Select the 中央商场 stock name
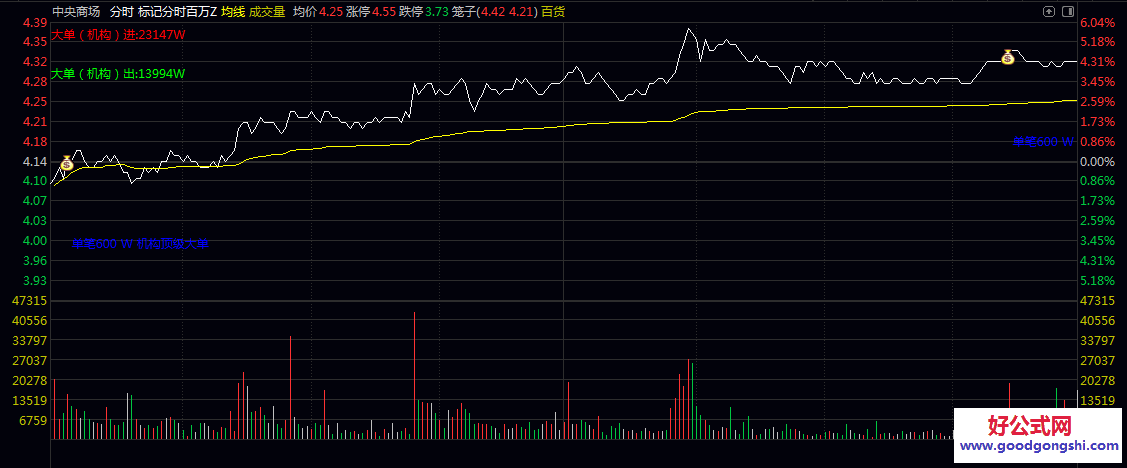The image size is (1127, 468). 75,12
